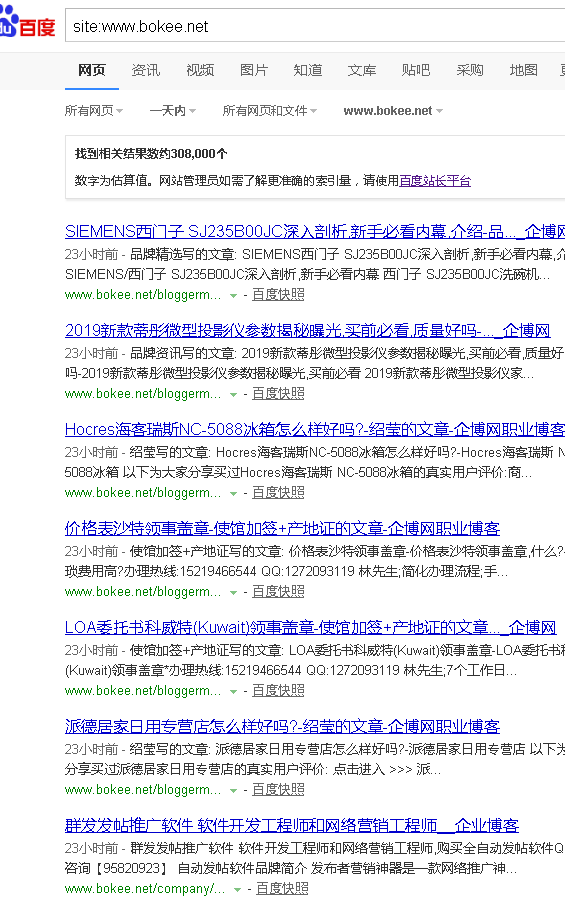Screen dimensions: 565x902
Task: Expand the 一天内 time filter dropdown
Action: tap(173, 110)
